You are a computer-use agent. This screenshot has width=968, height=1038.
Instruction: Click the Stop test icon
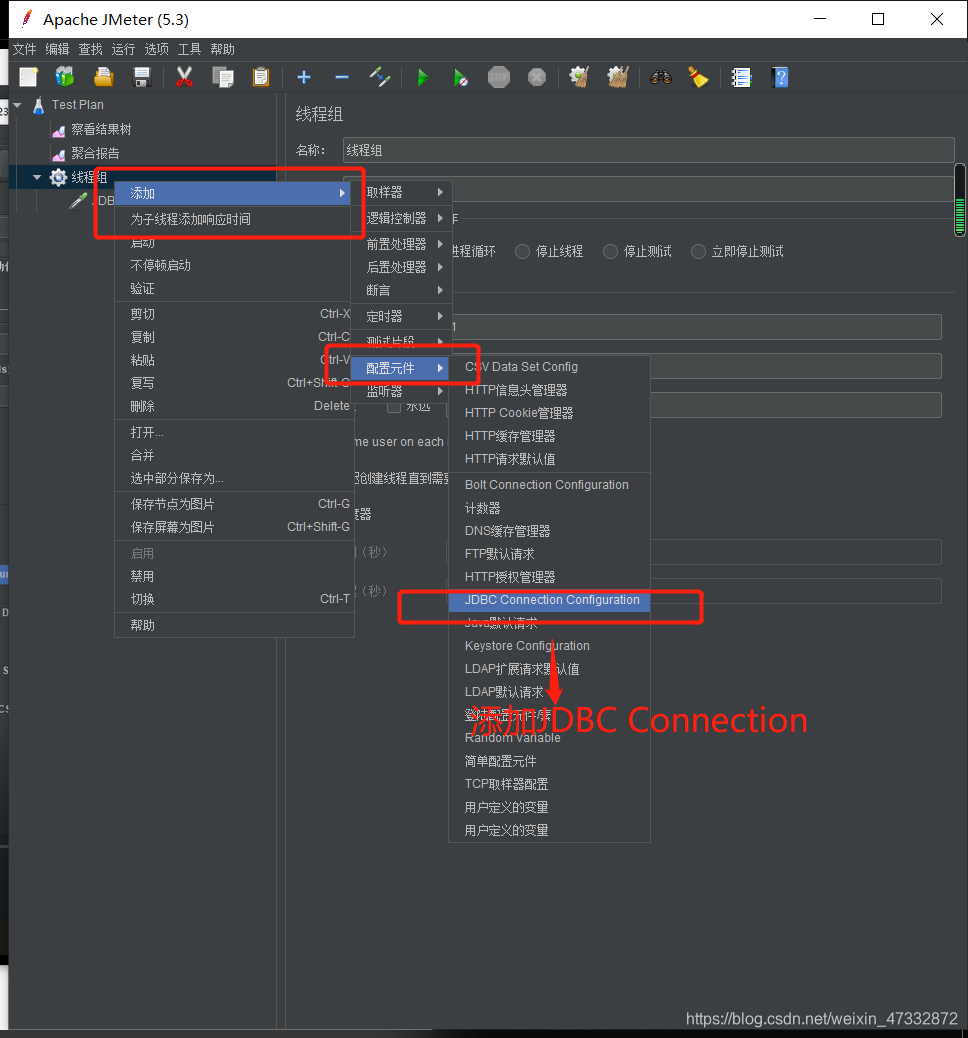[x=499, y=77]
